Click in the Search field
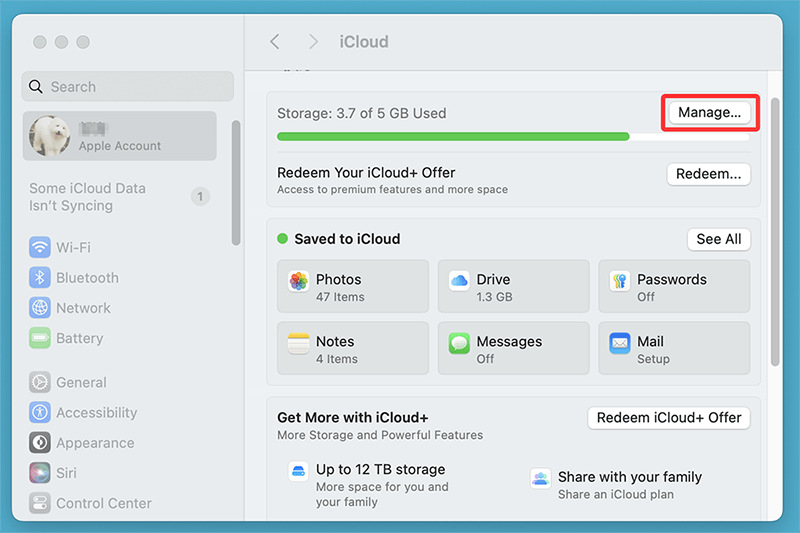This screenshot has width=800, height=533. pyautogui.click(x=128, y=87)
